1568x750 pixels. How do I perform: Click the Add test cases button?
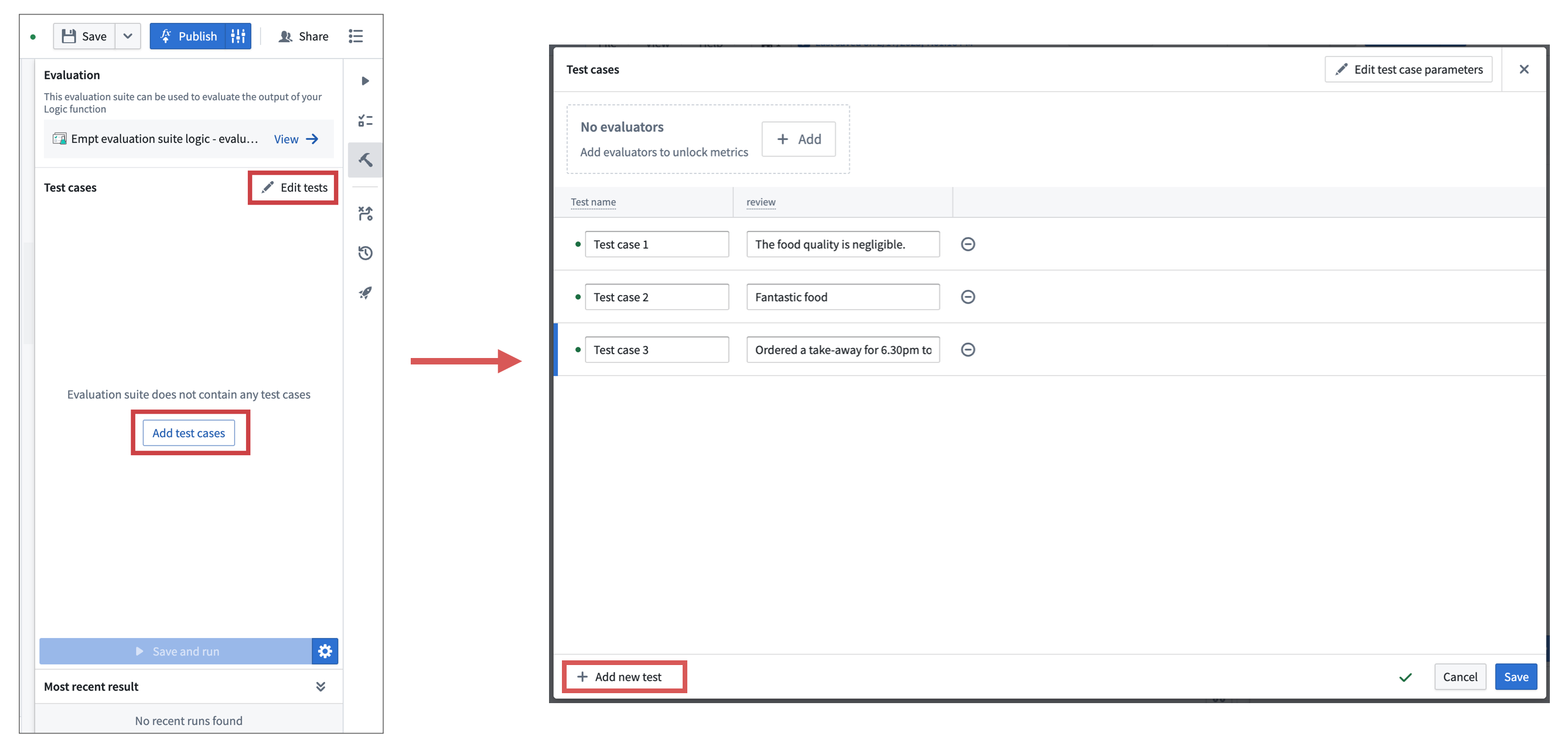tap(189, 433)
